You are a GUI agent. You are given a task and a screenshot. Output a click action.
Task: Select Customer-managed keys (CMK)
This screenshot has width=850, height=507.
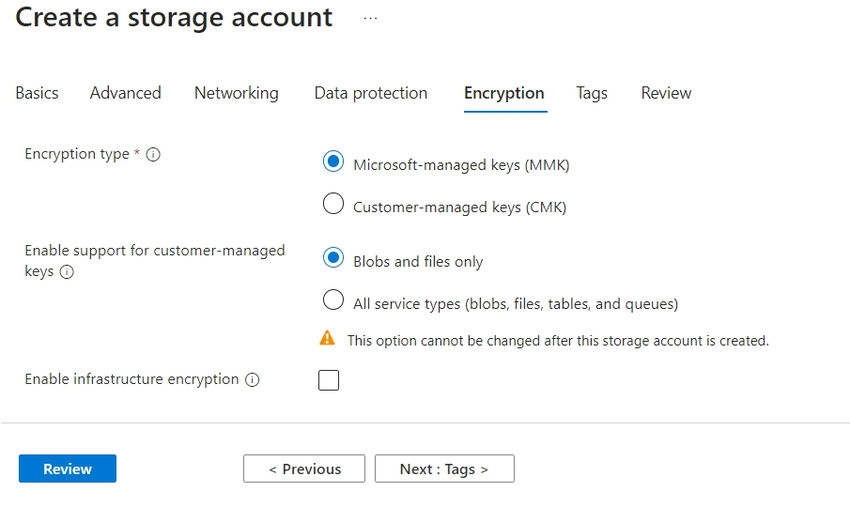point(333,203)
